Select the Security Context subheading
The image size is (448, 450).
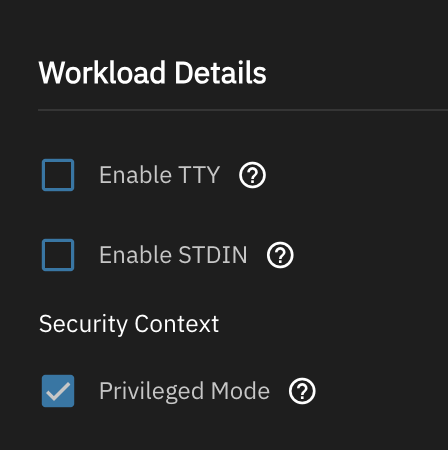(x=129, y=324)
